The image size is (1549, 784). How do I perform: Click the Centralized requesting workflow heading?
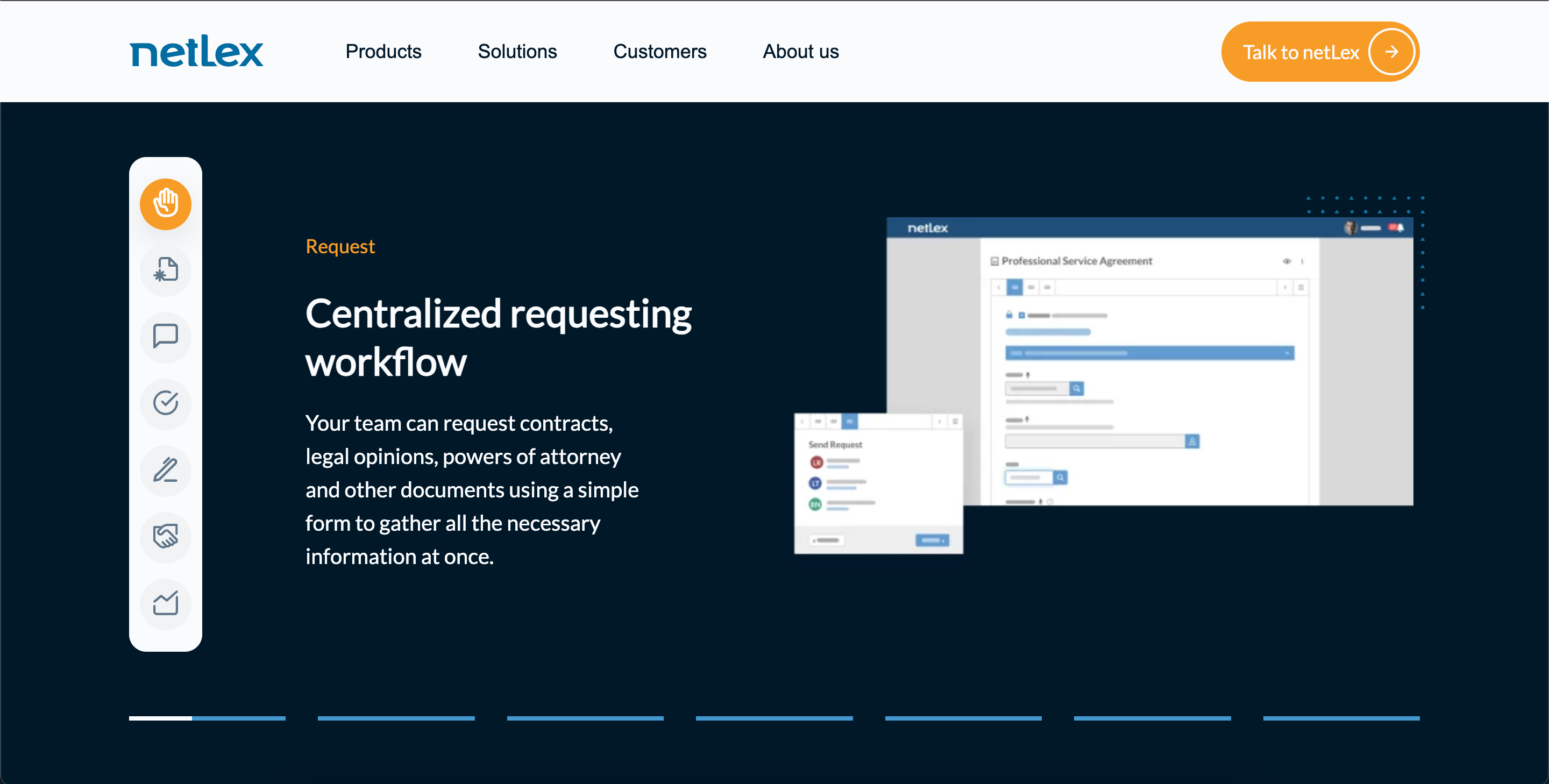pyautogui.click(x=499, y=337)
